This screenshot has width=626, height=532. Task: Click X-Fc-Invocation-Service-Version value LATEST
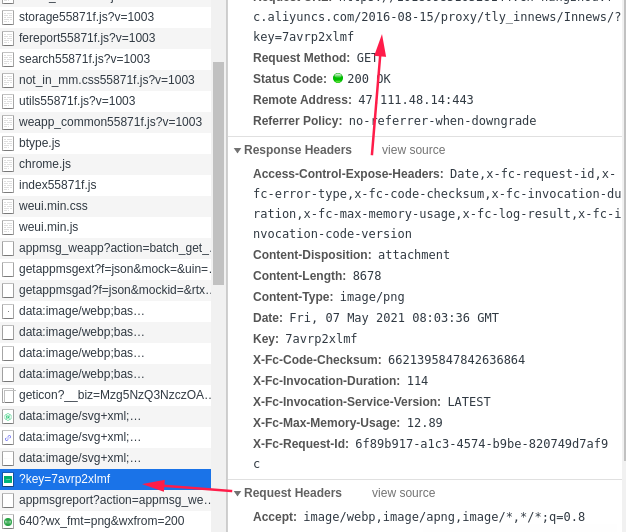tap(469, 402)
